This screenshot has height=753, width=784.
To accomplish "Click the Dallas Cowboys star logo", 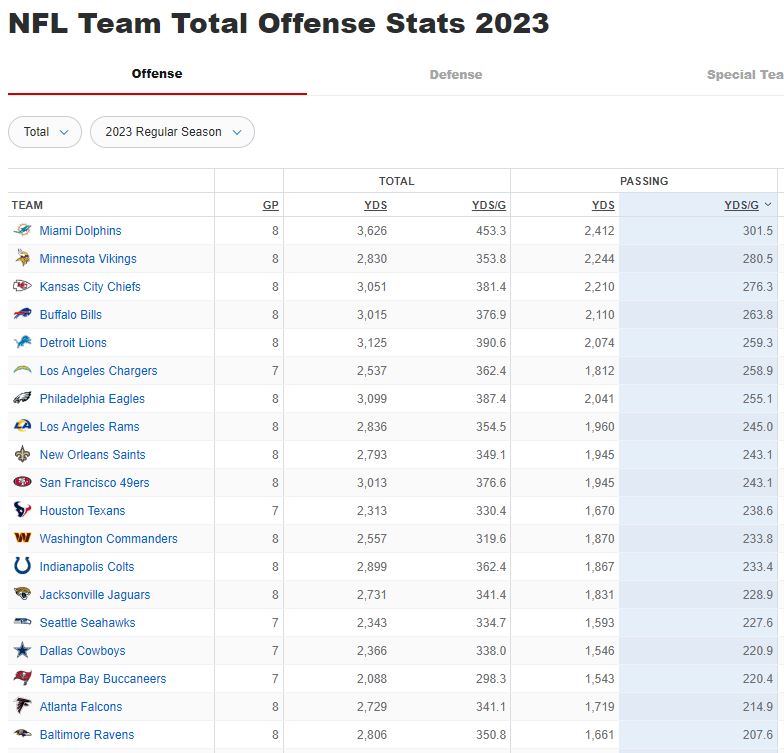I will (22, 650).
